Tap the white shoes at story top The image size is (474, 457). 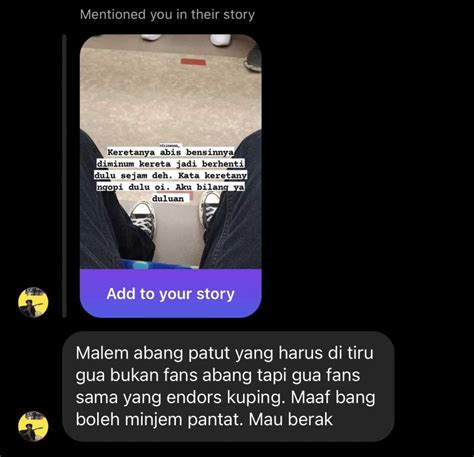point(186,39)
